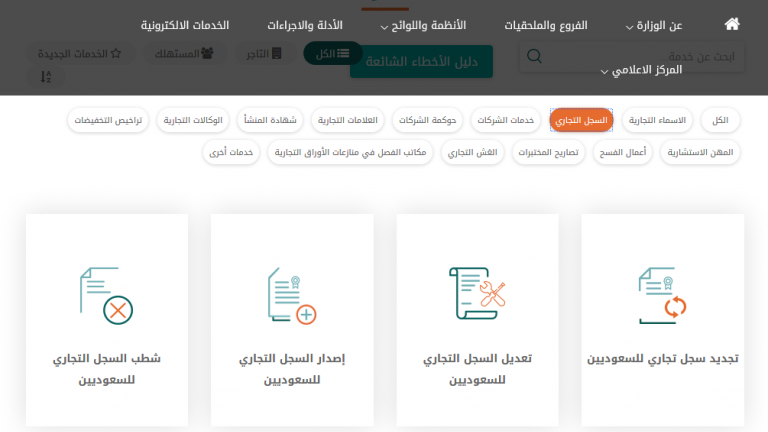
Task: Expand the عن الوزارة menu
Action: 654,25
